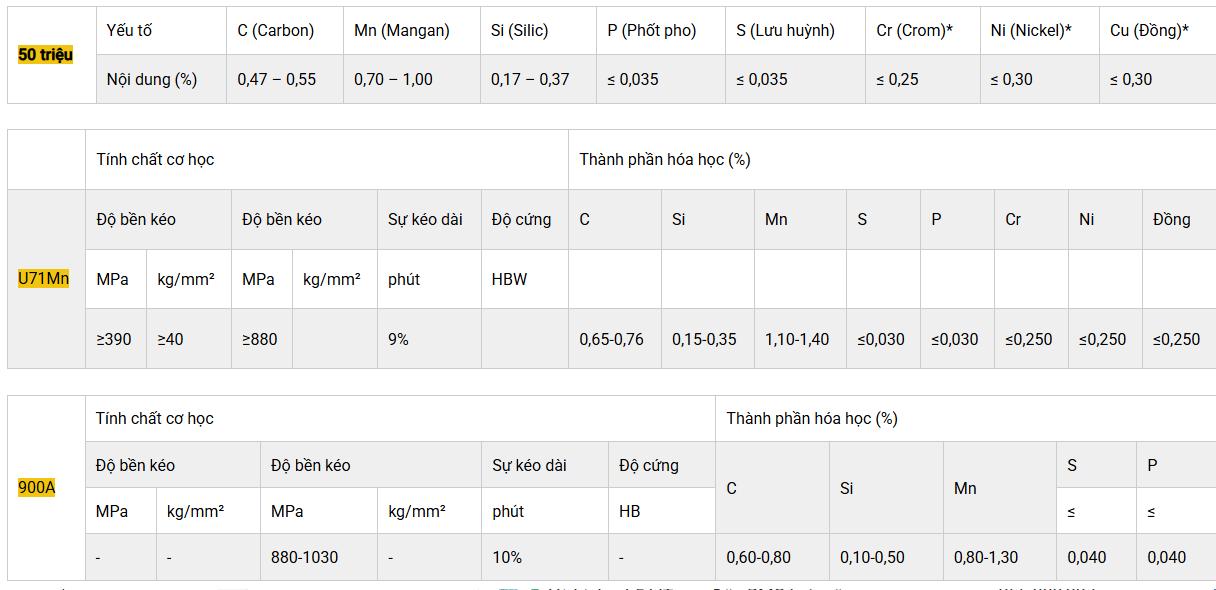1216x590 pixels.
Task: Click the highlighted '50 triệu' label
Action: pyautogui.click(x=45, y=54)
